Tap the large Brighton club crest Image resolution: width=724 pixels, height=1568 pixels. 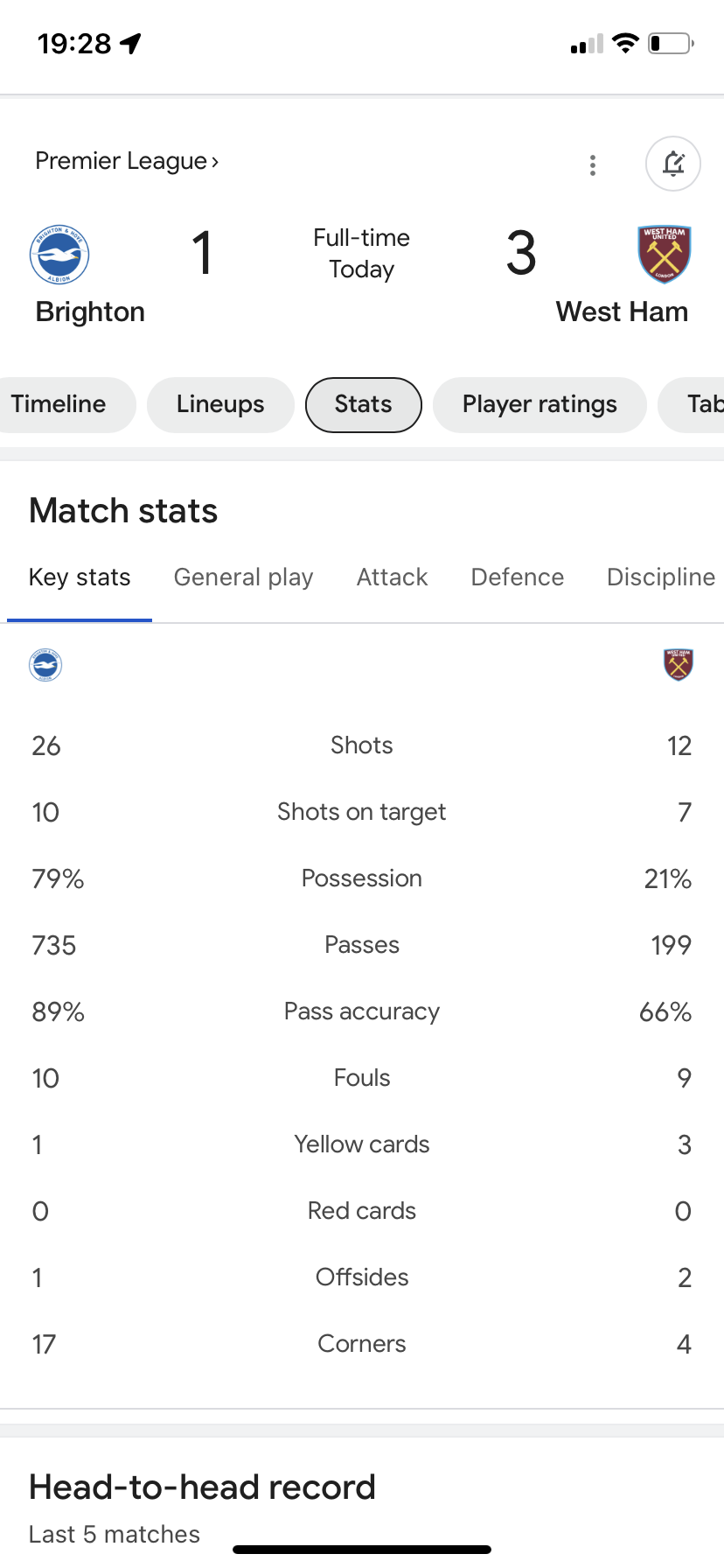pyautogui.click(x=59, y=255)
